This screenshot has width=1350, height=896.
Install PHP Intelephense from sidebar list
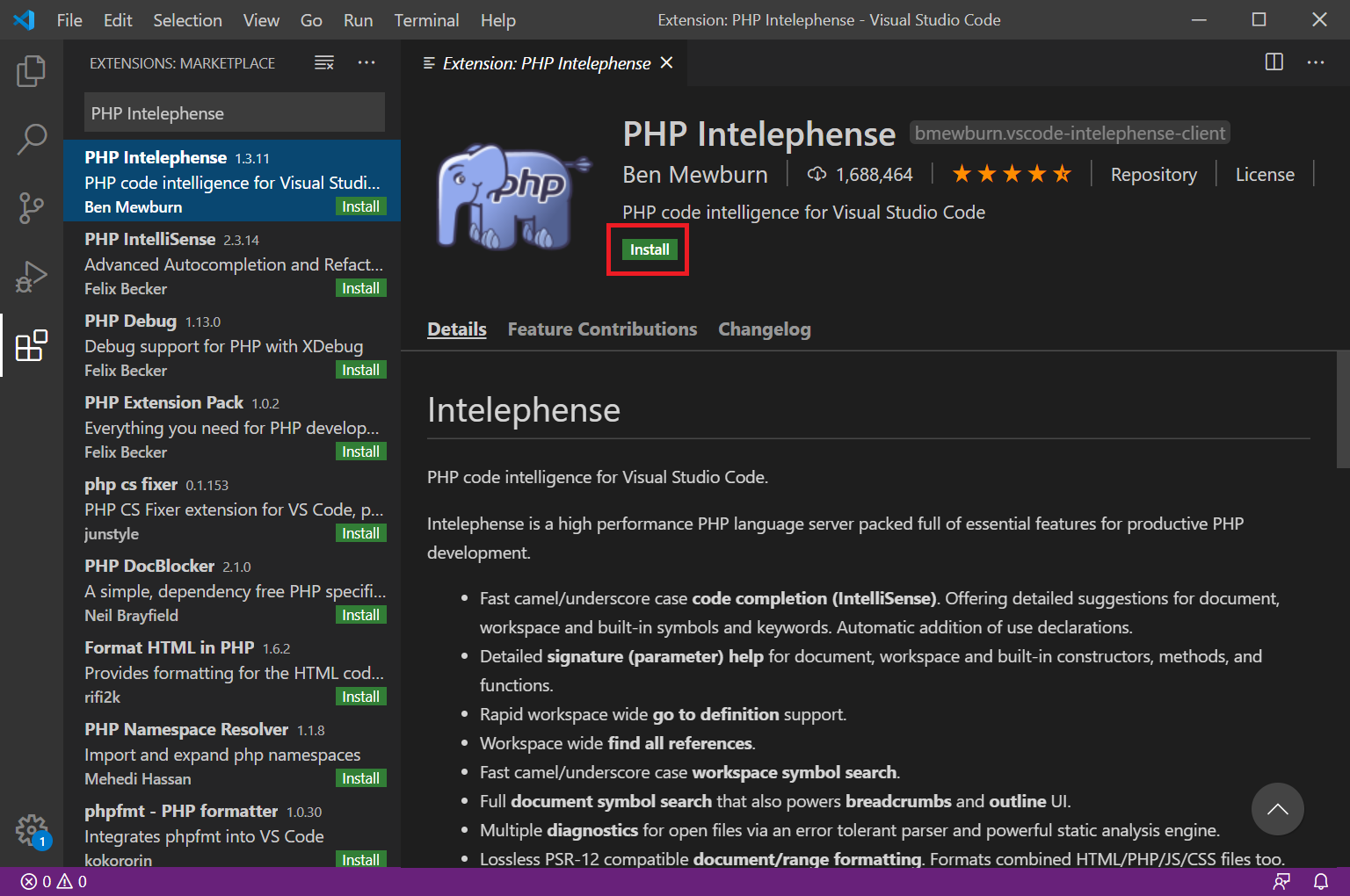[360, 206]
